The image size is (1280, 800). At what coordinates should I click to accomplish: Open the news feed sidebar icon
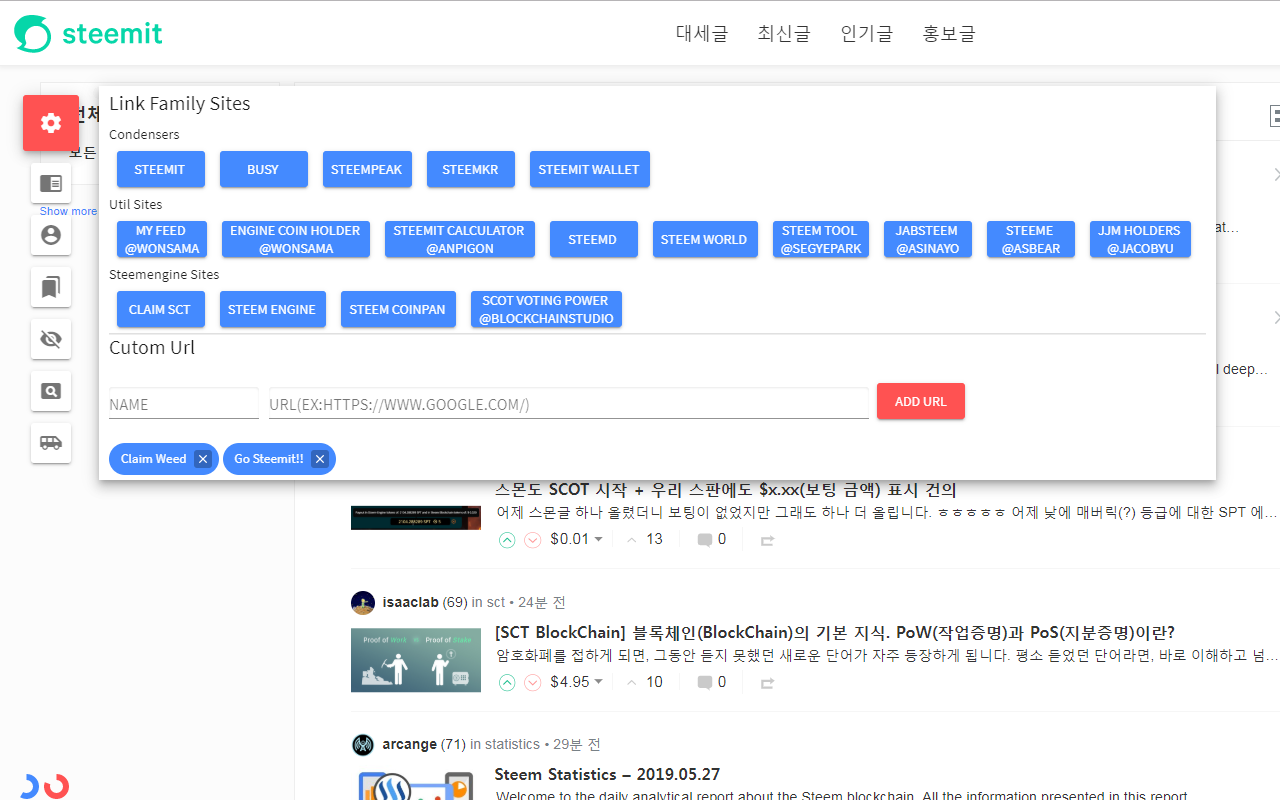pos(51,183)
